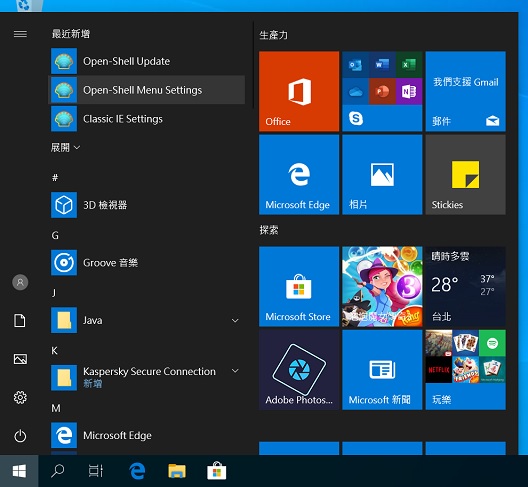Open Microsoft Store from the taskbar
This screenshot has width=528, height=487.
(217, 470)
